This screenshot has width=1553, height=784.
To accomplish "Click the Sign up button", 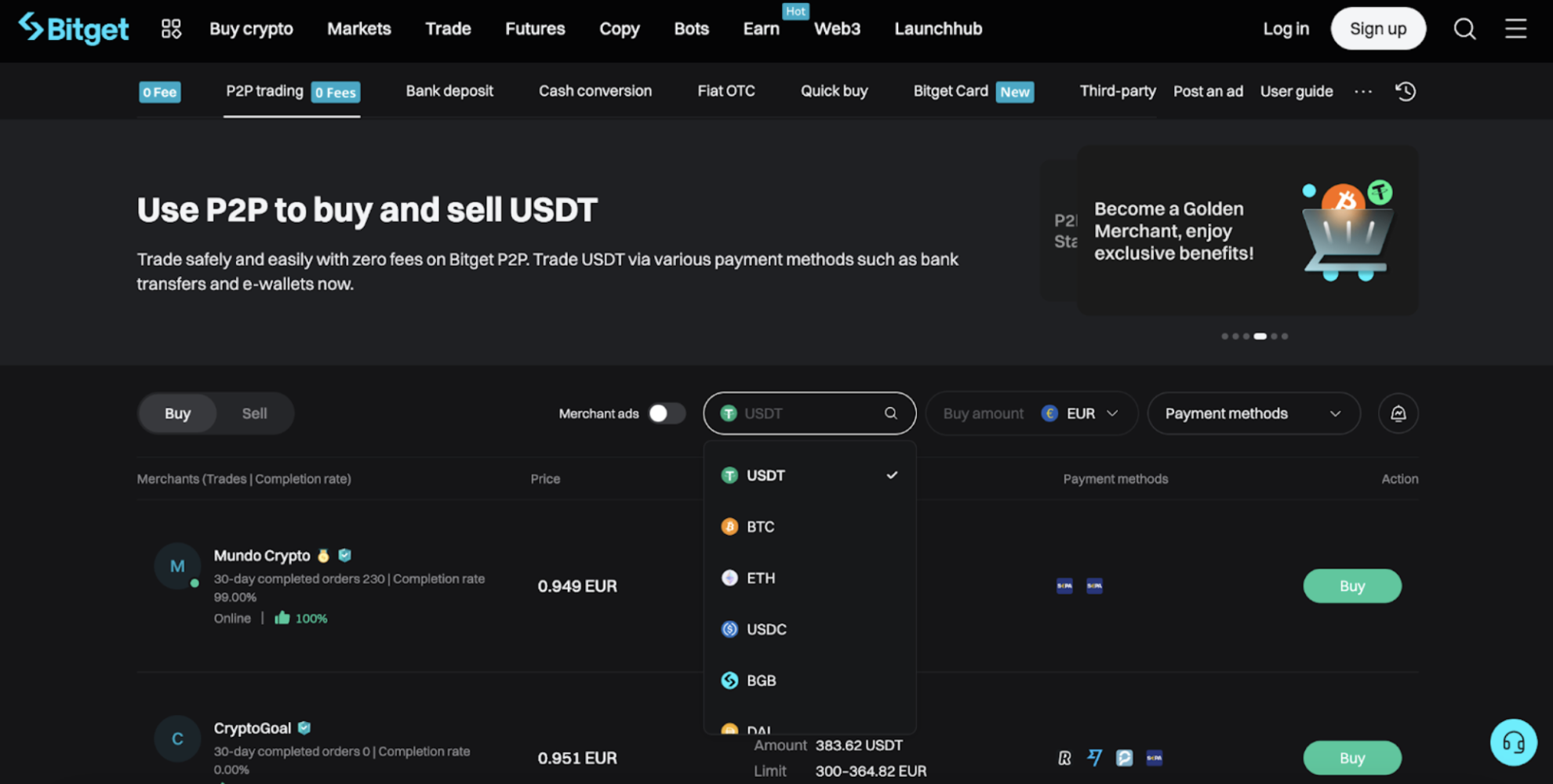I will point(1377,28).
